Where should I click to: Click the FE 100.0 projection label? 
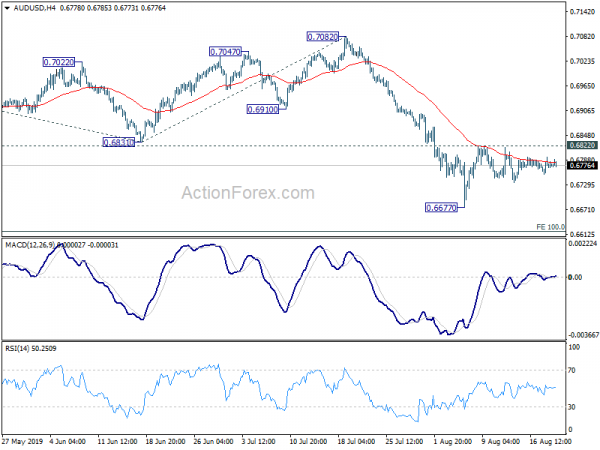550,227
